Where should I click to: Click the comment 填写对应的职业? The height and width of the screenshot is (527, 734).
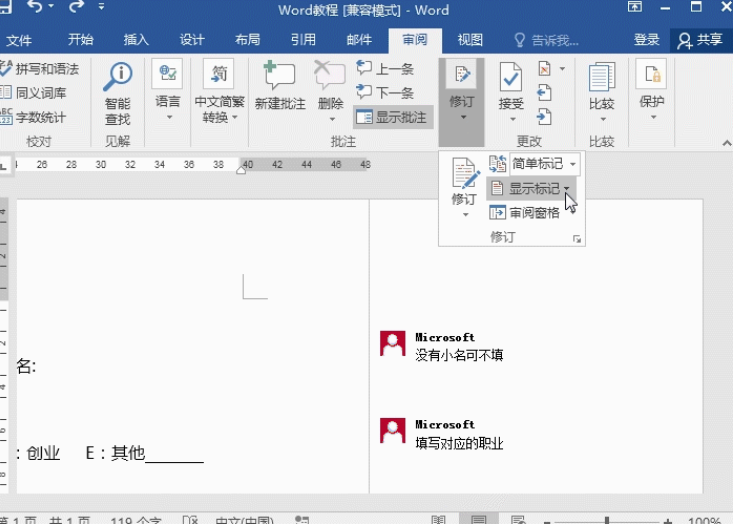459,443
